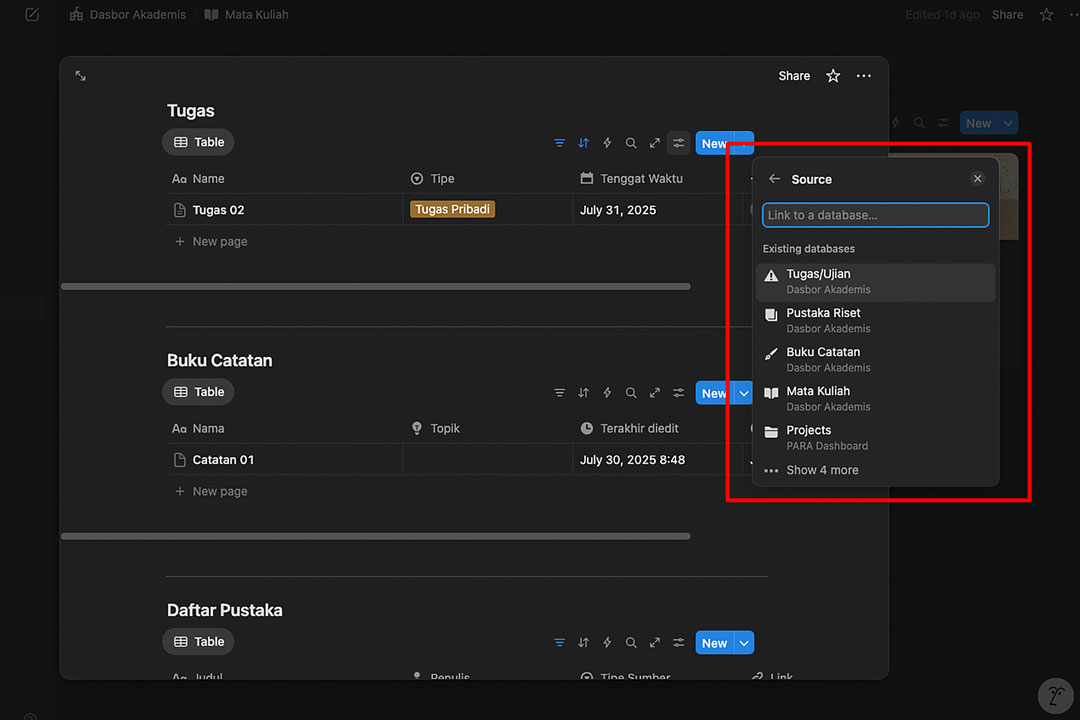This screenshot has height=720, width=1080.
Task: Select Table view tab under Buku Catatan
Action: pyautogui.click(x=198, y=392)
